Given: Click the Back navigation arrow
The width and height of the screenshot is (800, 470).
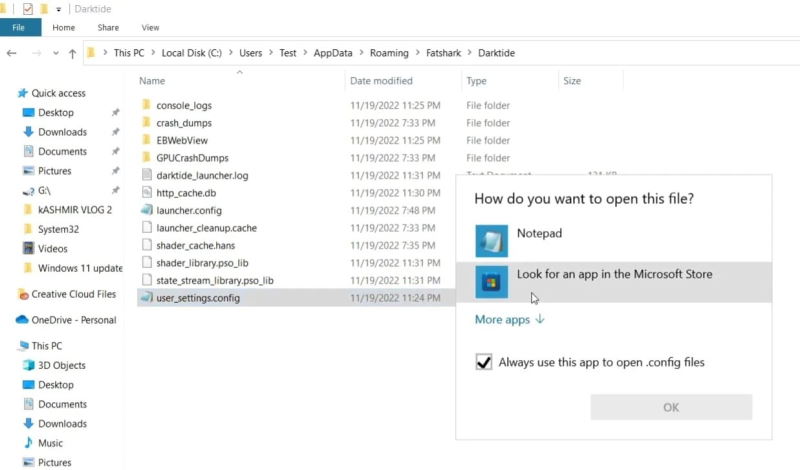Looking at the screenshot, I should (11, 53).
